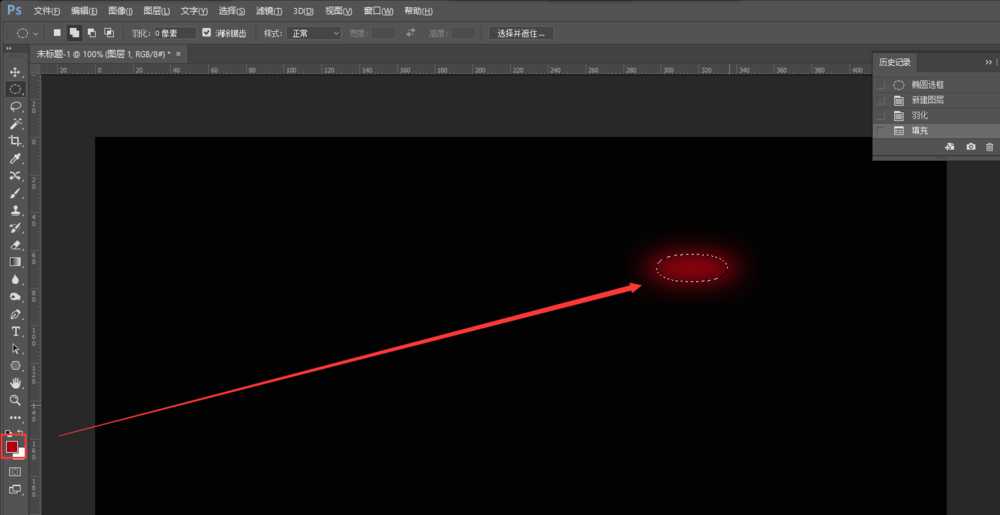Toggle the source box beside 椭圆选框 history state
The width and height of the screenshot is (1000, 515).
click(x=880, y=85)
